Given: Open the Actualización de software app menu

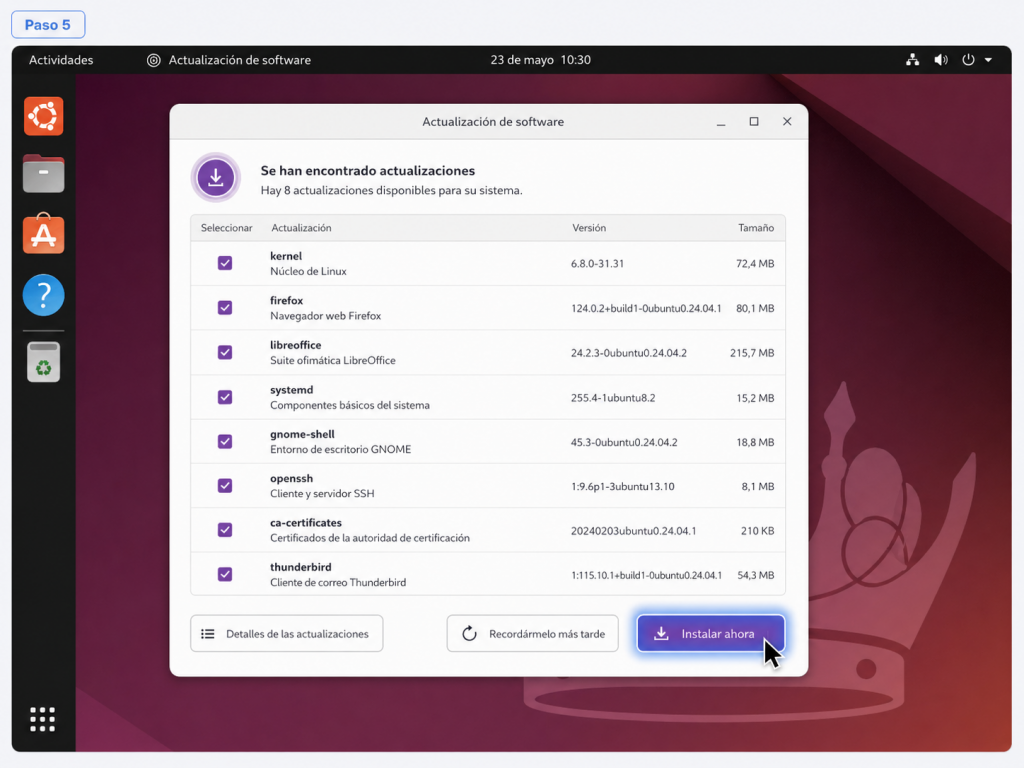Looking at the screenshot, I should tap(229, 60).
